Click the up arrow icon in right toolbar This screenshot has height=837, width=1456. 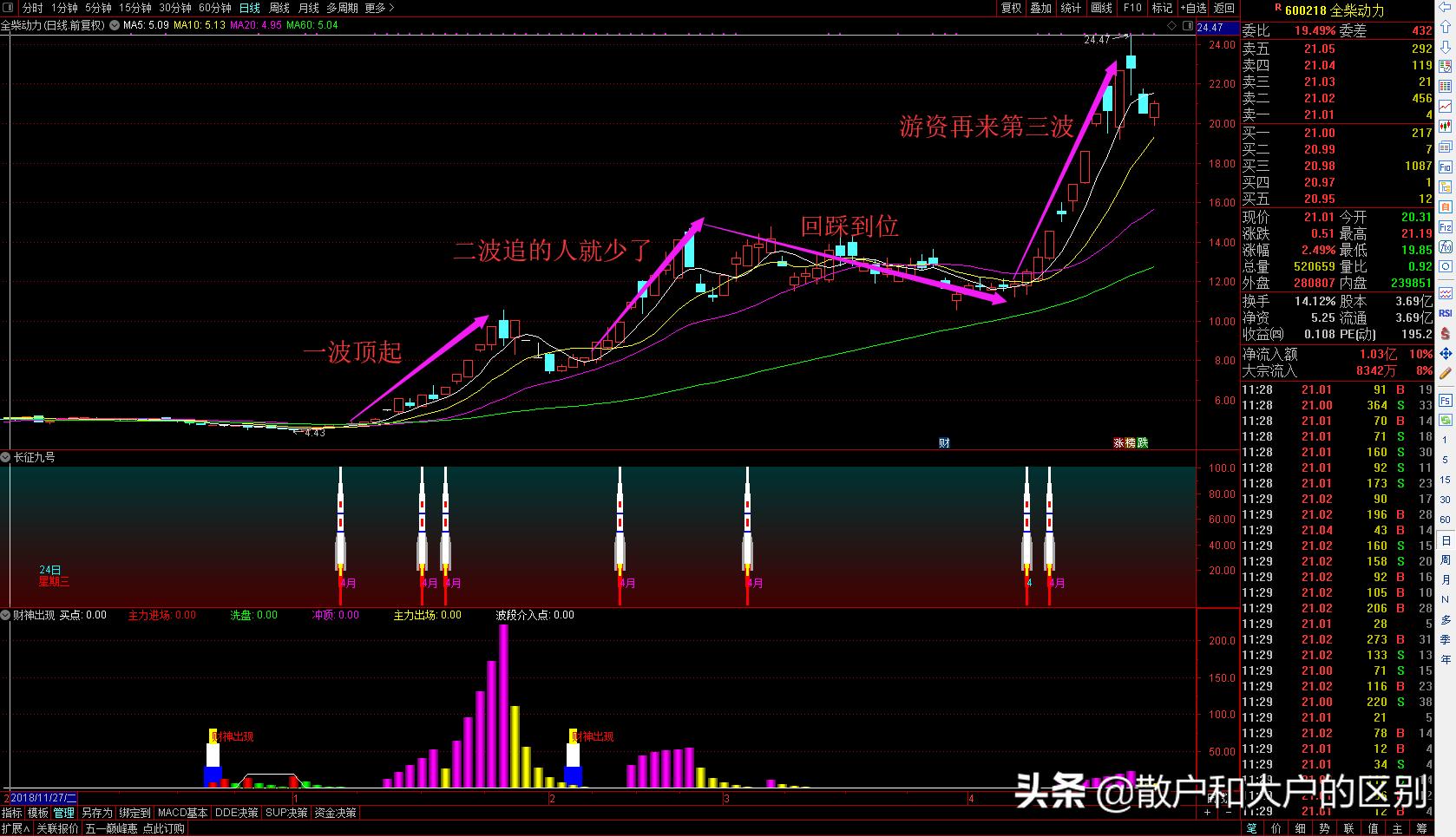(x=1446, y=27)
